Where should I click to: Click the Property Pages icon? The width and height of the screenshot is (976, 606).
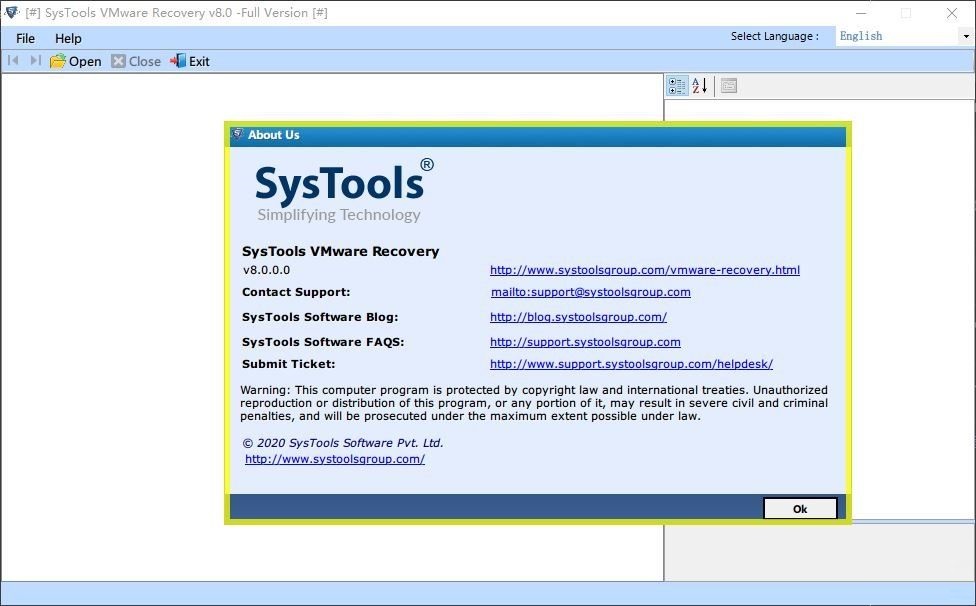(729, 85)
